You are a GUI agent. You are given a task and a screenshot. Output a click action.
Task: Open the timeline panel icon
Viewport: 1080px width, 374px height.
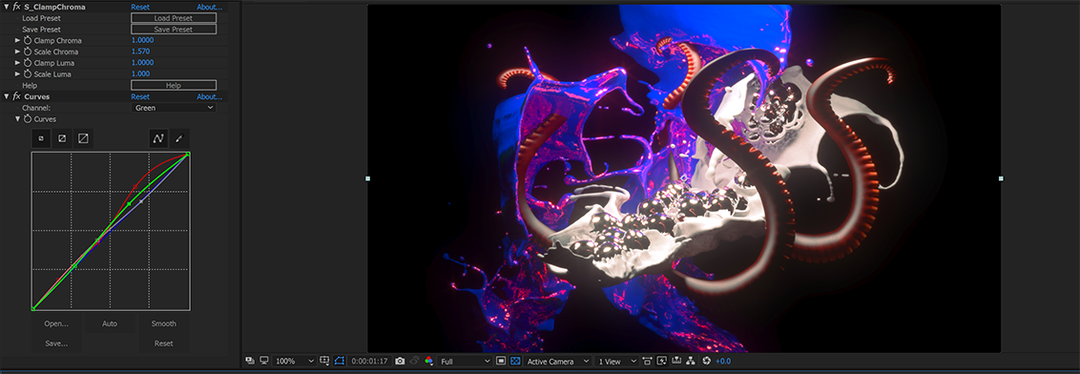pyautogui.click(x=676, y=360)
